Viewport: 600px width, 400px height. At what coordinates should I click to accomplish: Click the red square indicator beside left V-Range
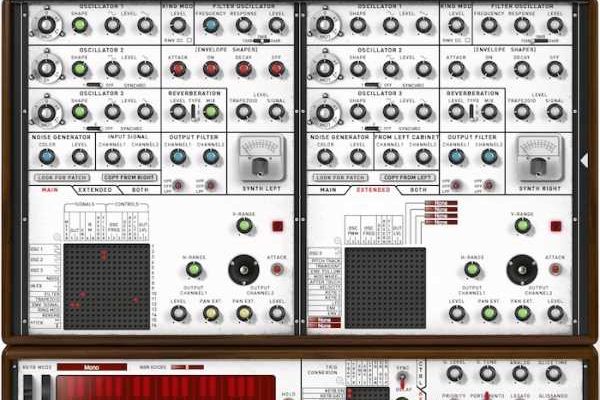click(277, 226)
